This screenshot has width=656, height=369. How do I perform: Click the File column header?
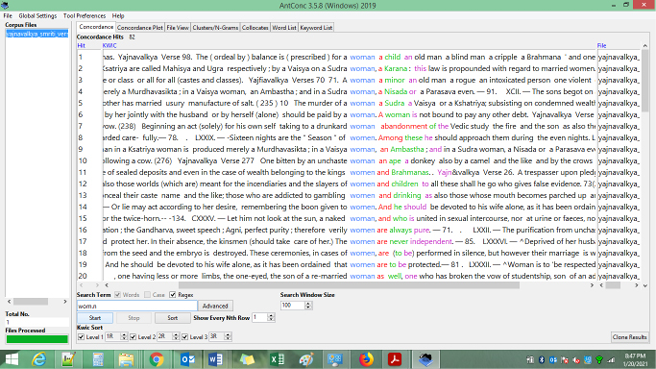click(x=602, y=45)
